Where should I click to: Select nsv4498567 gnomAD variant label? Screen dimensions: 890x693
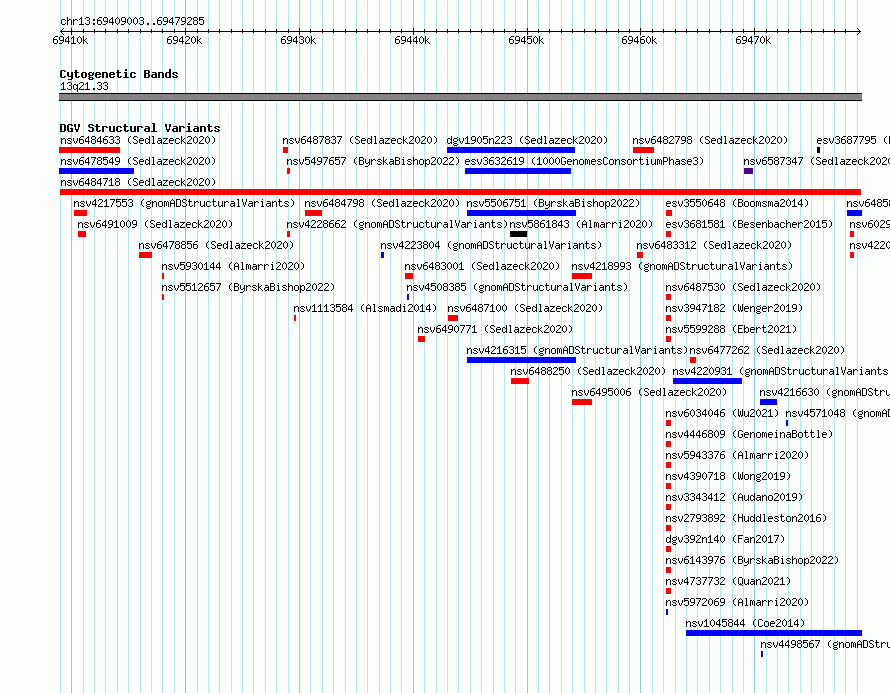[825, 644]
